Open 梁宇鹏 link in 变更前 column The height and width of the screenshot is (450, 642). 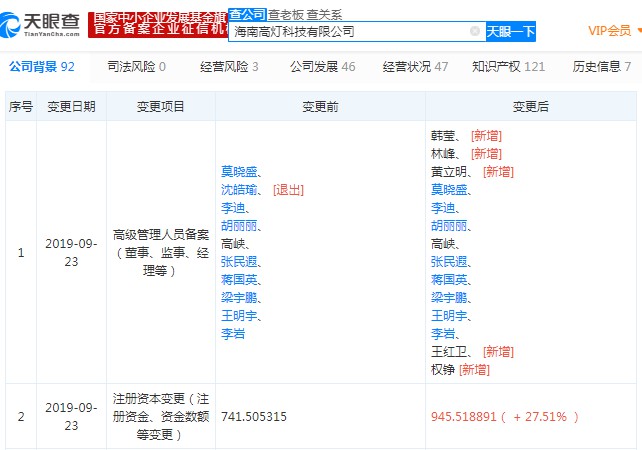(x=239, y=298)
